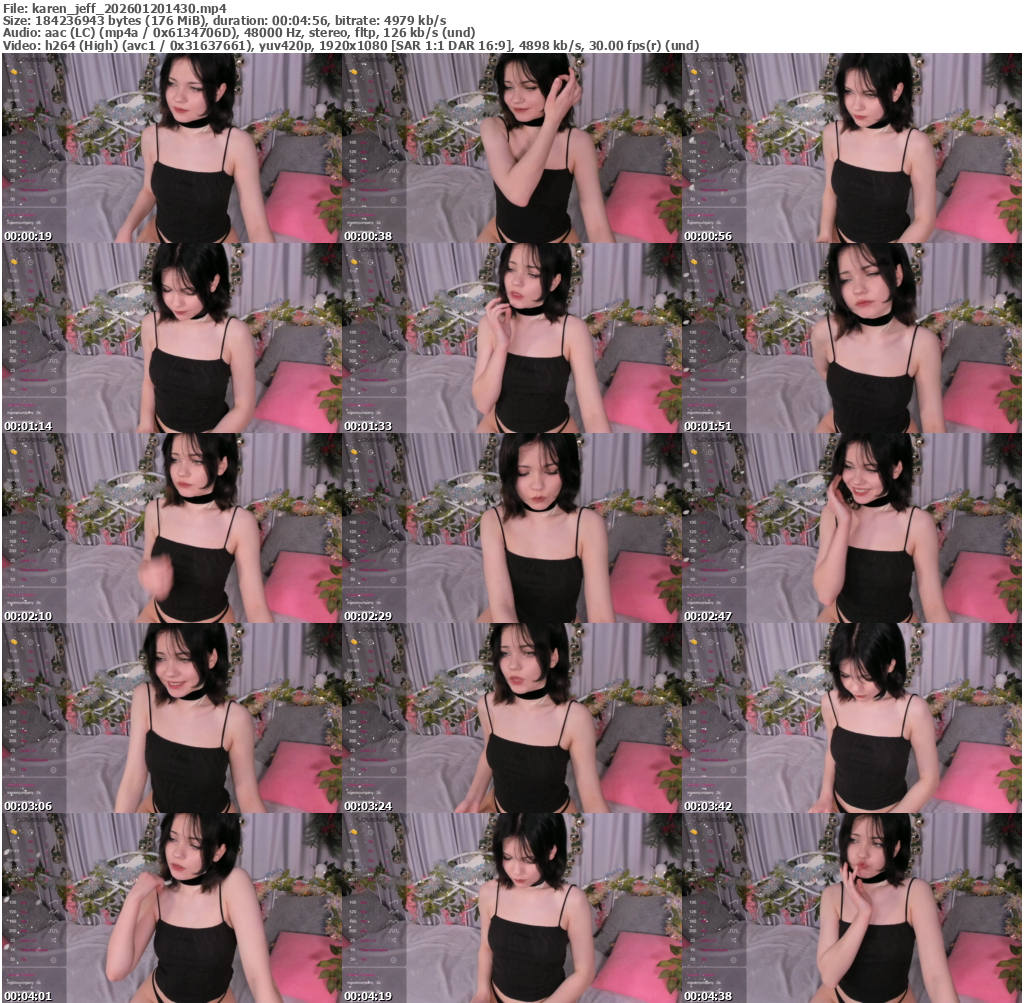Pick the frame thumbnail stamped 00:04:38
The height and width of the screenshot is (1003, 1024).
852,908
